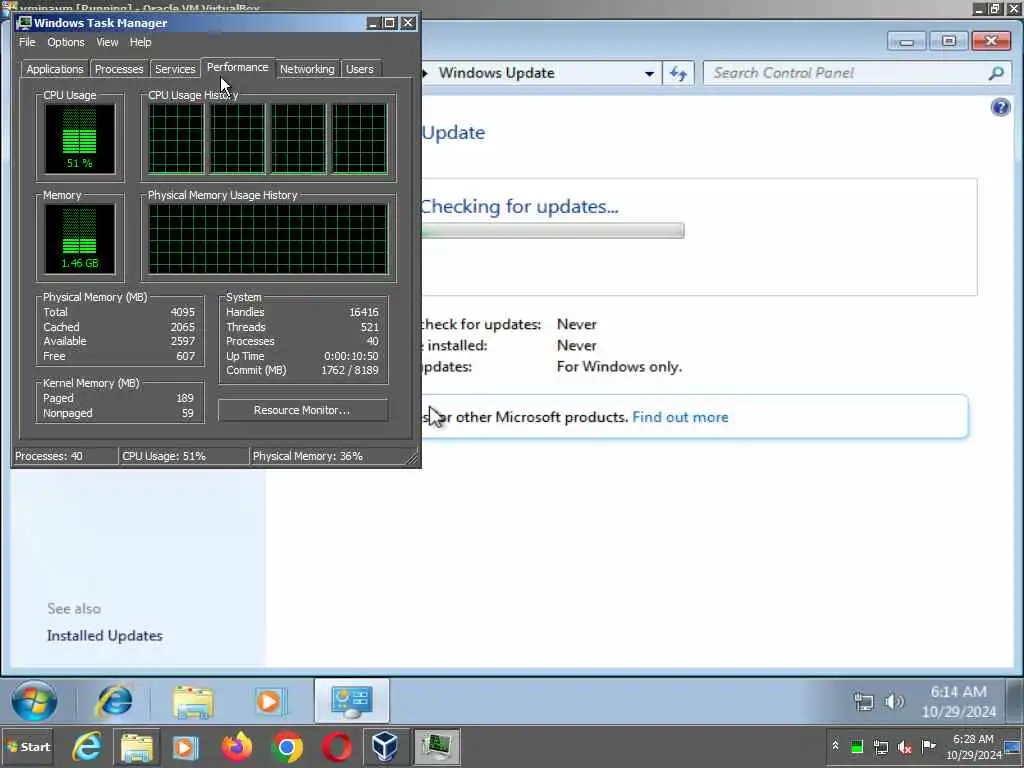Open Windows Media Player in guest taskbar

[269, 702]
